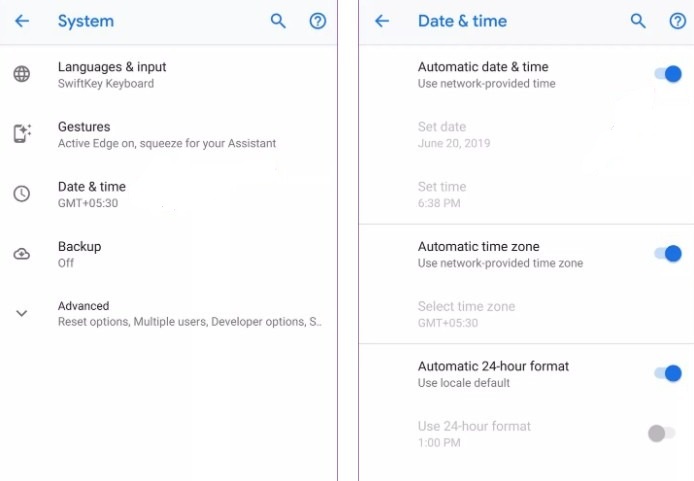Open Set date June 20, 2019
The width and height of the screenshot is (694, 481).
455,134
